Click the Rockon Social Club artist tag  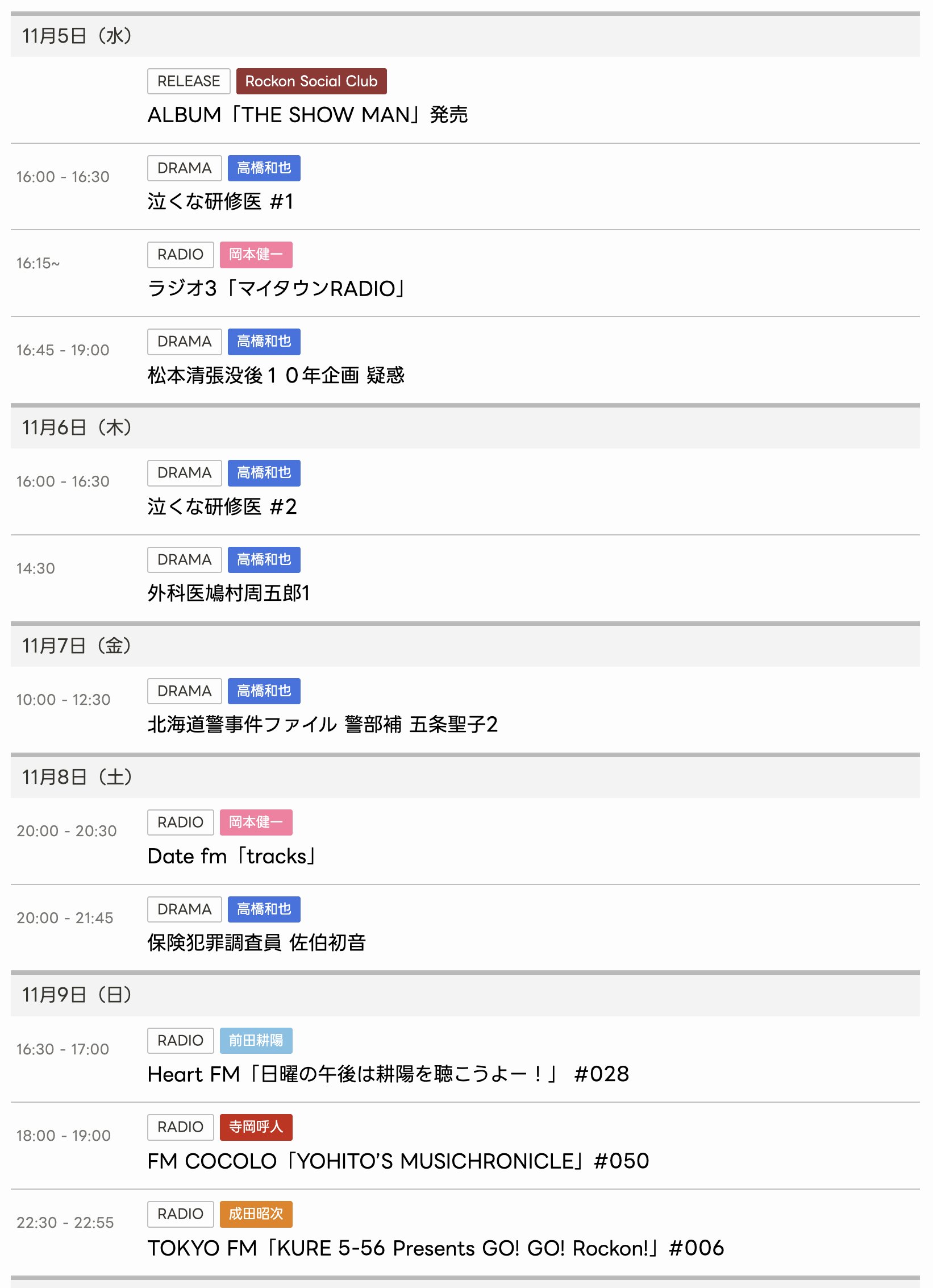tap(311, 81)
